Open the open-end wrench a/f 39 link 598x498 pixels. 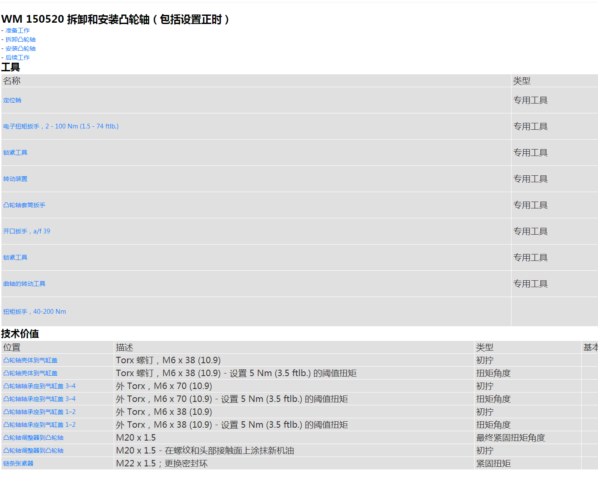coord(27,231)
